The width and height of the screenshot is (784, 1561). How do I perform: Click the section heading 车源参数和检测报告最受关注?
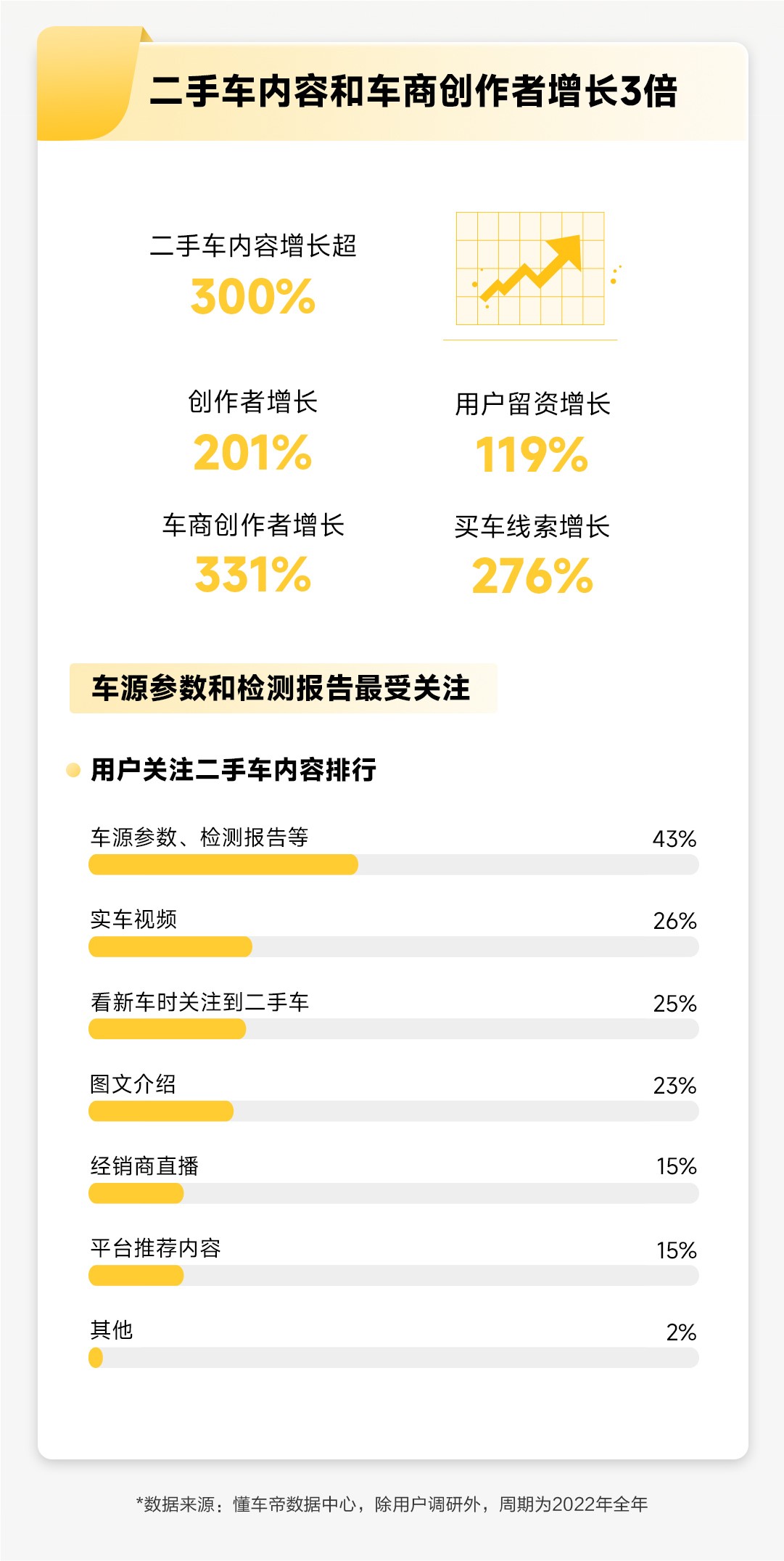[281, 688]
